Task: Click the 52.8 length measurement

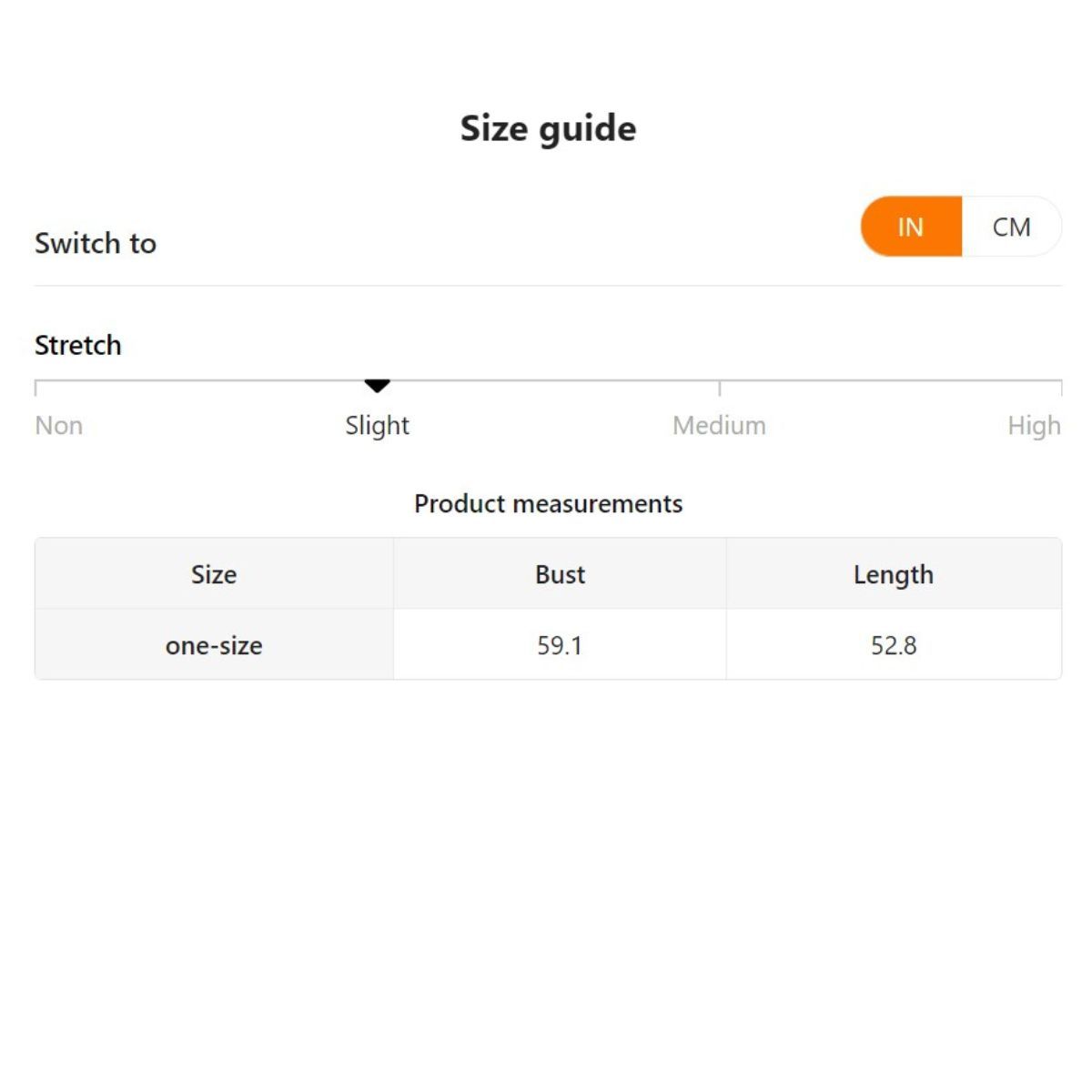Action: tap(893, 645)
